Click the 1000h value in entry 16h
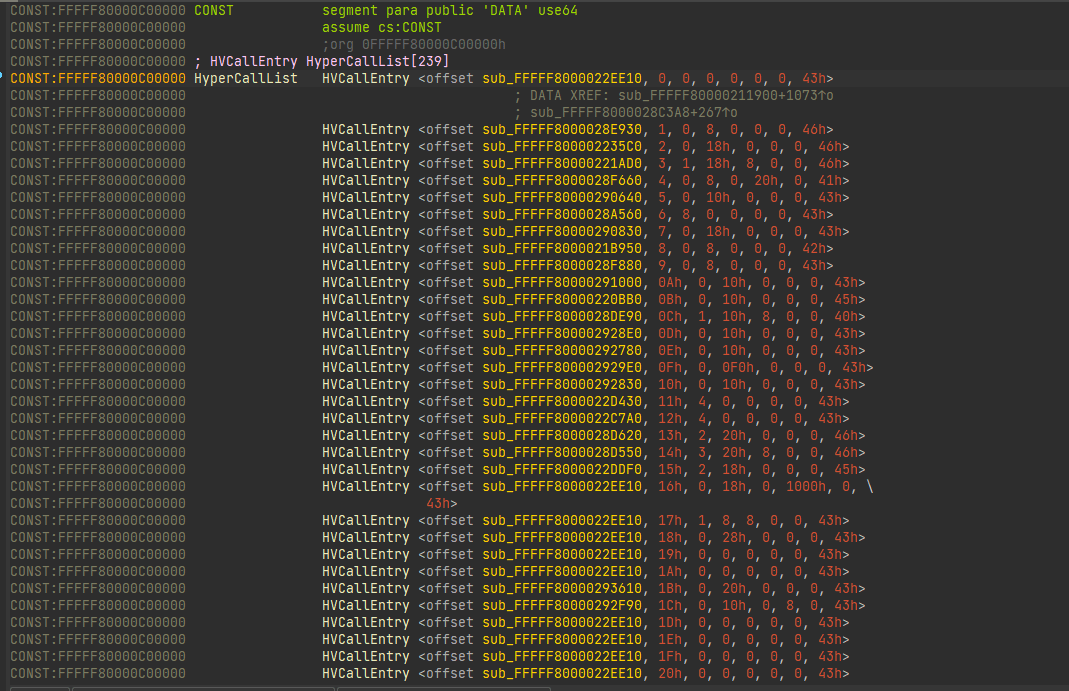Screen dimensions: 1069x691 [x=806, y=487]
